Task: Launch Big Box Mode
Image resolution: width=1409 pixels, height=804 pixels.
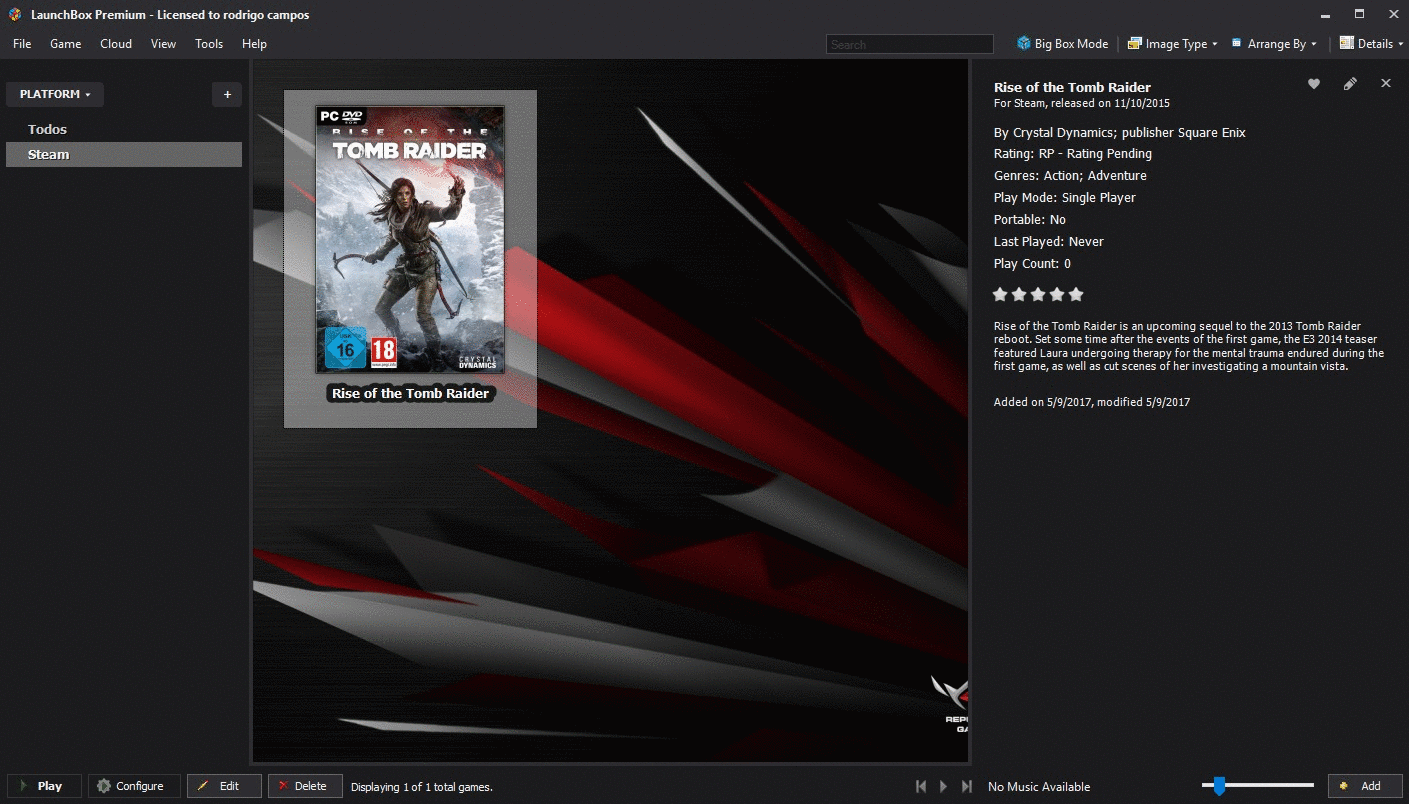Action: [1063, 44]
